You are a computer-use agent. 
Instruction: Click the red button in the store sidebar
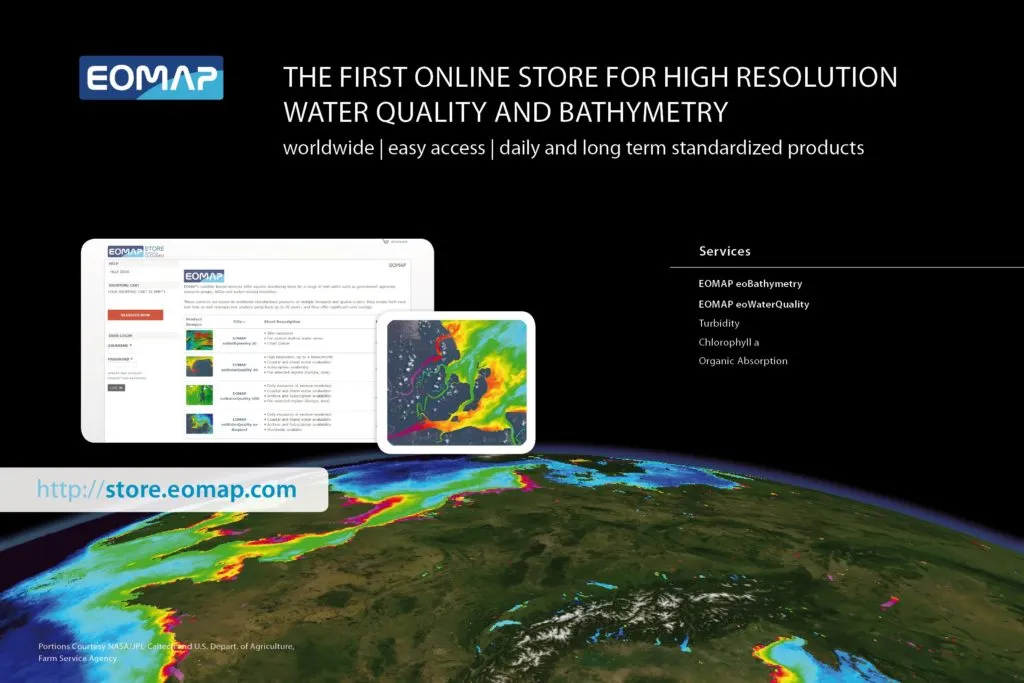click(x=135, y=315)
